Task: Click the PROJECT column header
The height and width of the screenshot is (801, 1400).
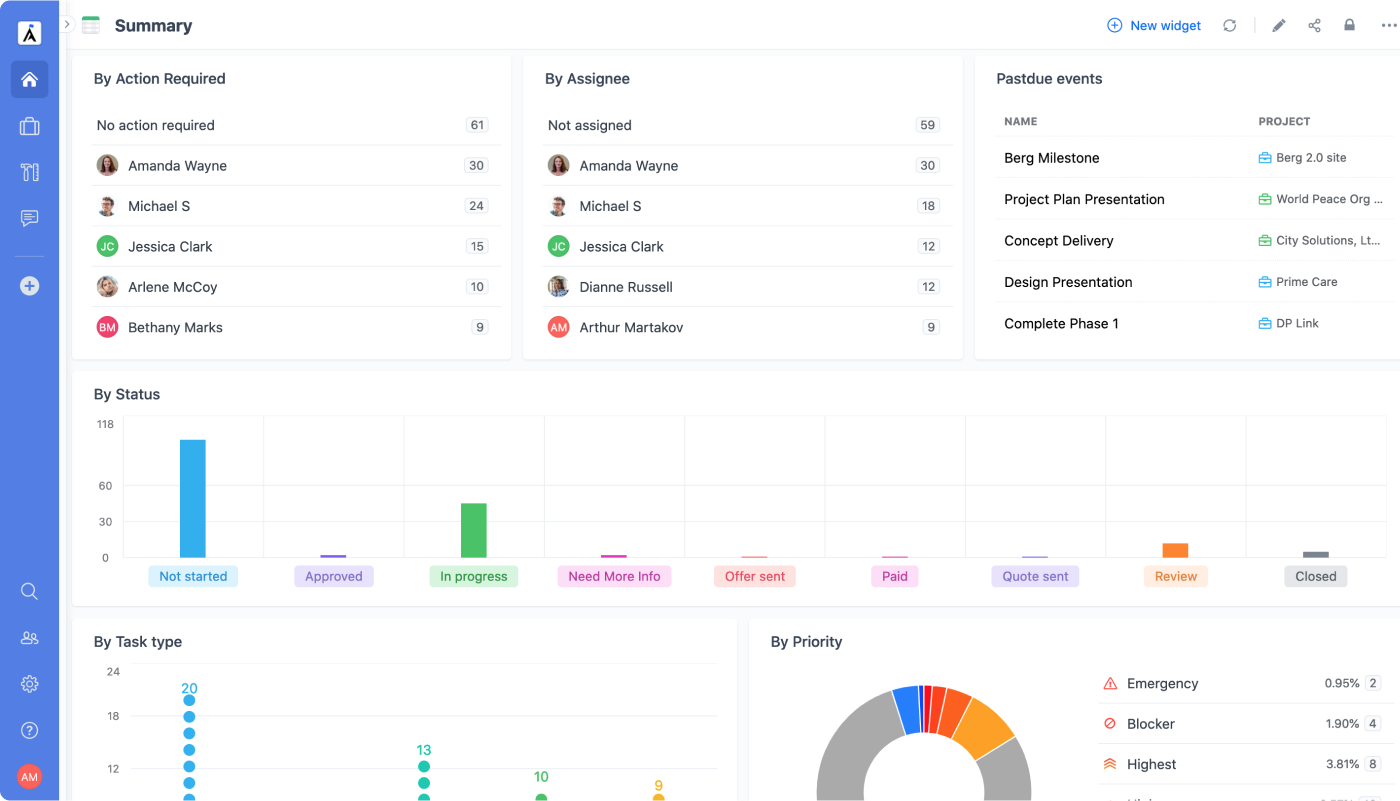Action: pyautogui.click(x=1284, y=121)
